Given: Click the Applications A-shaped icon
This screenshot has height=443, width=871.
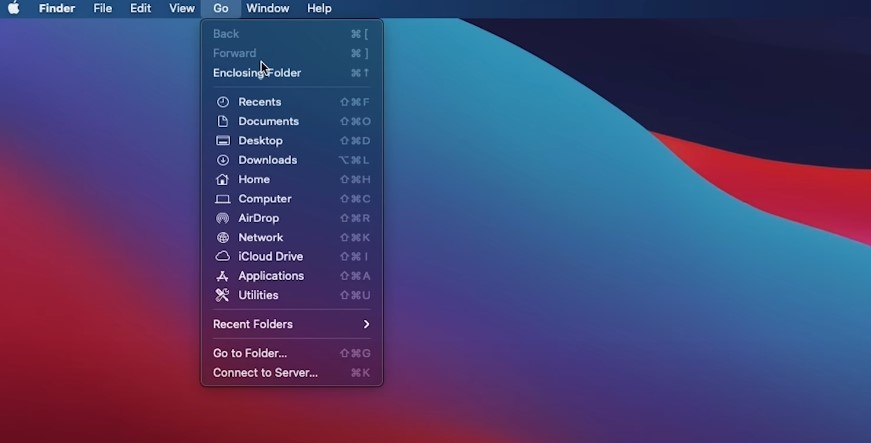Looking at the screenshot, I should coord(223,276).
